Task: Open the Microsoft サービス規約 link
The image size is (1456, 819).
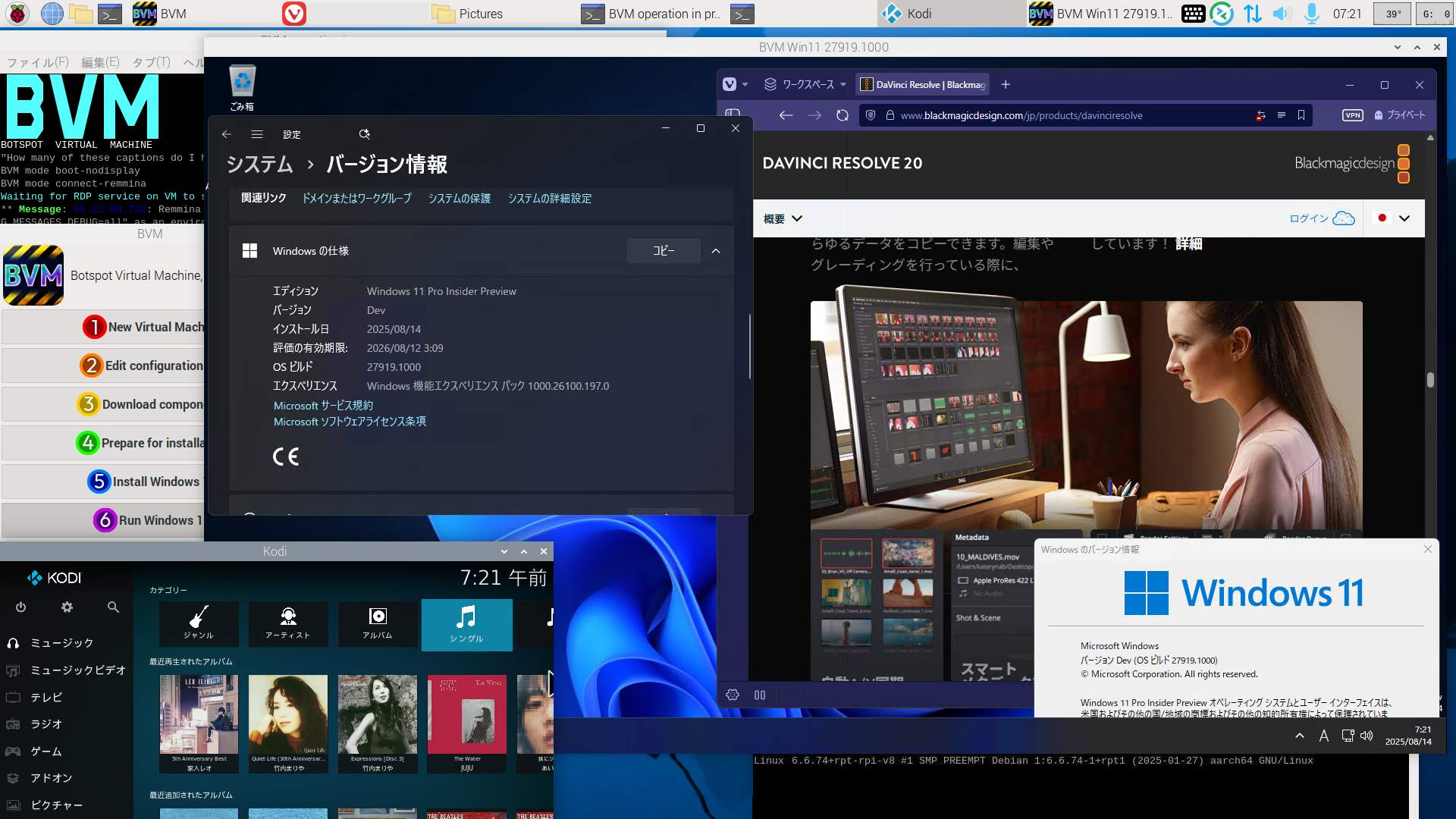Action: coord(323,406)
